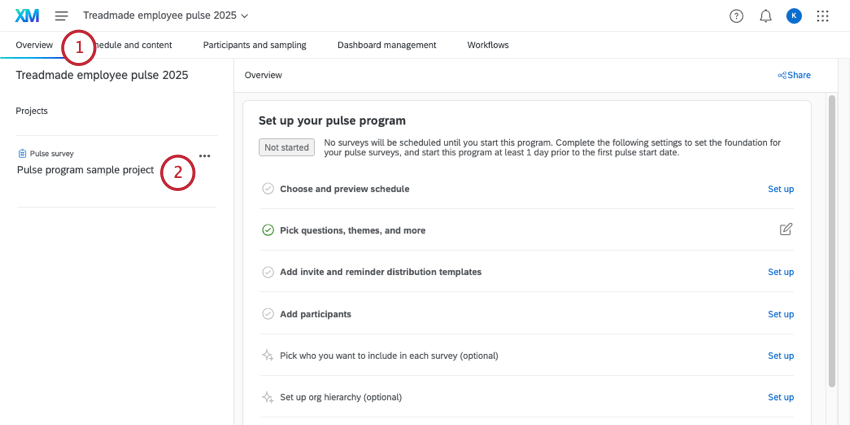Viewport: 850px width, 425px height.
Task: Click Set up for Choose and preview schedule
Action: (780, 188)
